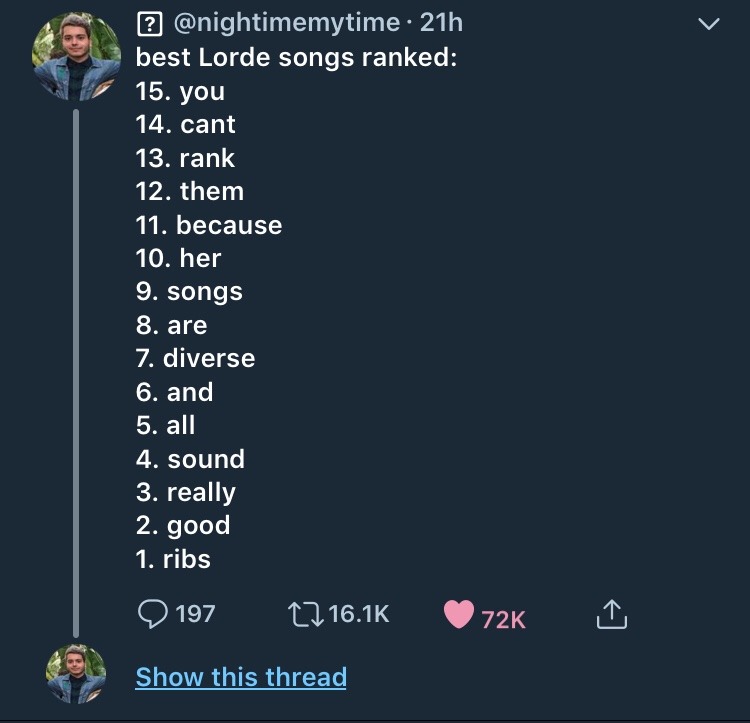Screen dimensions: 750x723
Task: Click the "1. ribs" line
Action: coord(173,559)
